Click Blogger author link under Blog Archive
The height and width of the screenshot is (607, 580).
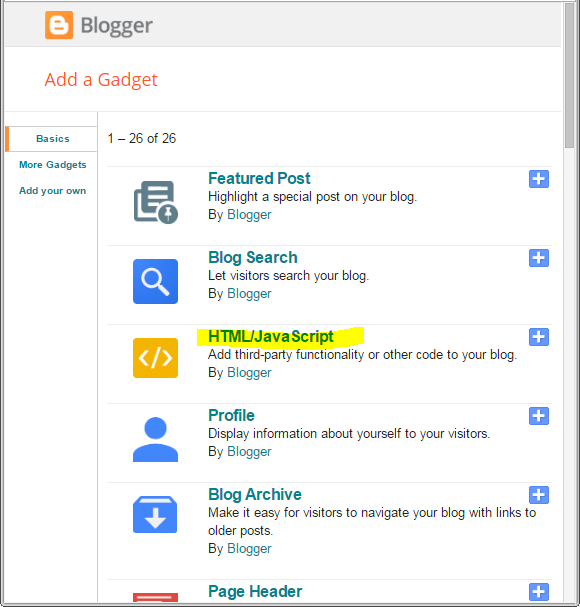[x=249, y=549]
